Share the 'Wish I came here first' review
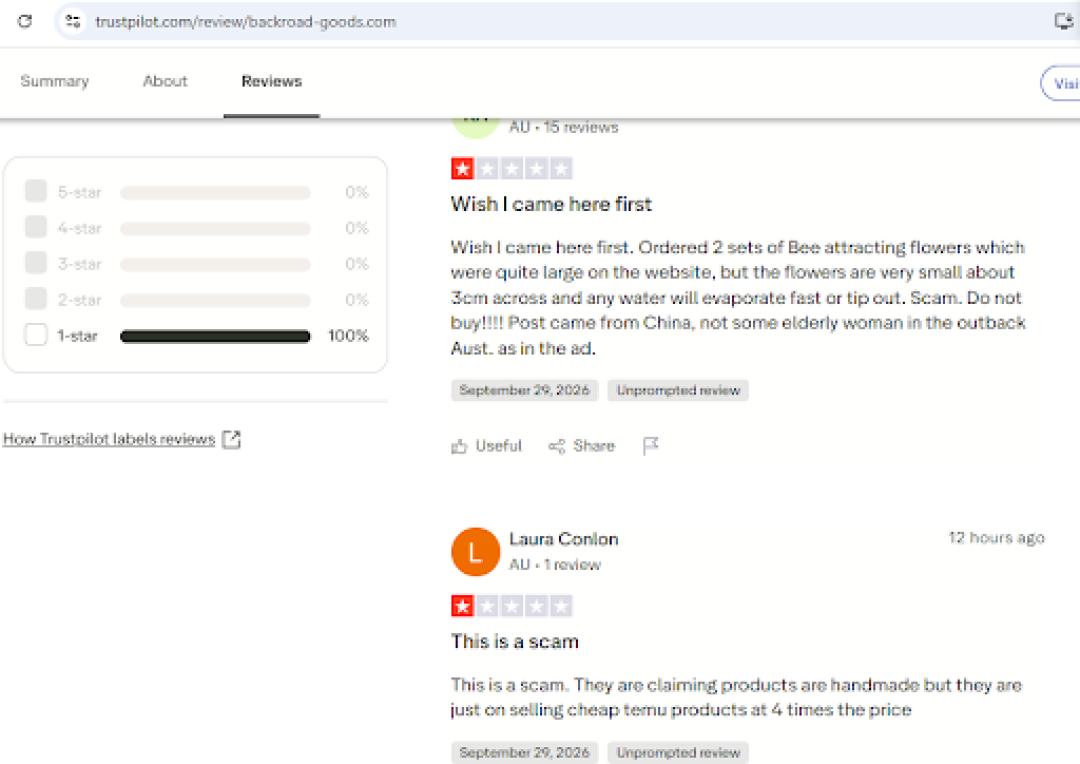The image size is (1080, 764). [581, 446]
